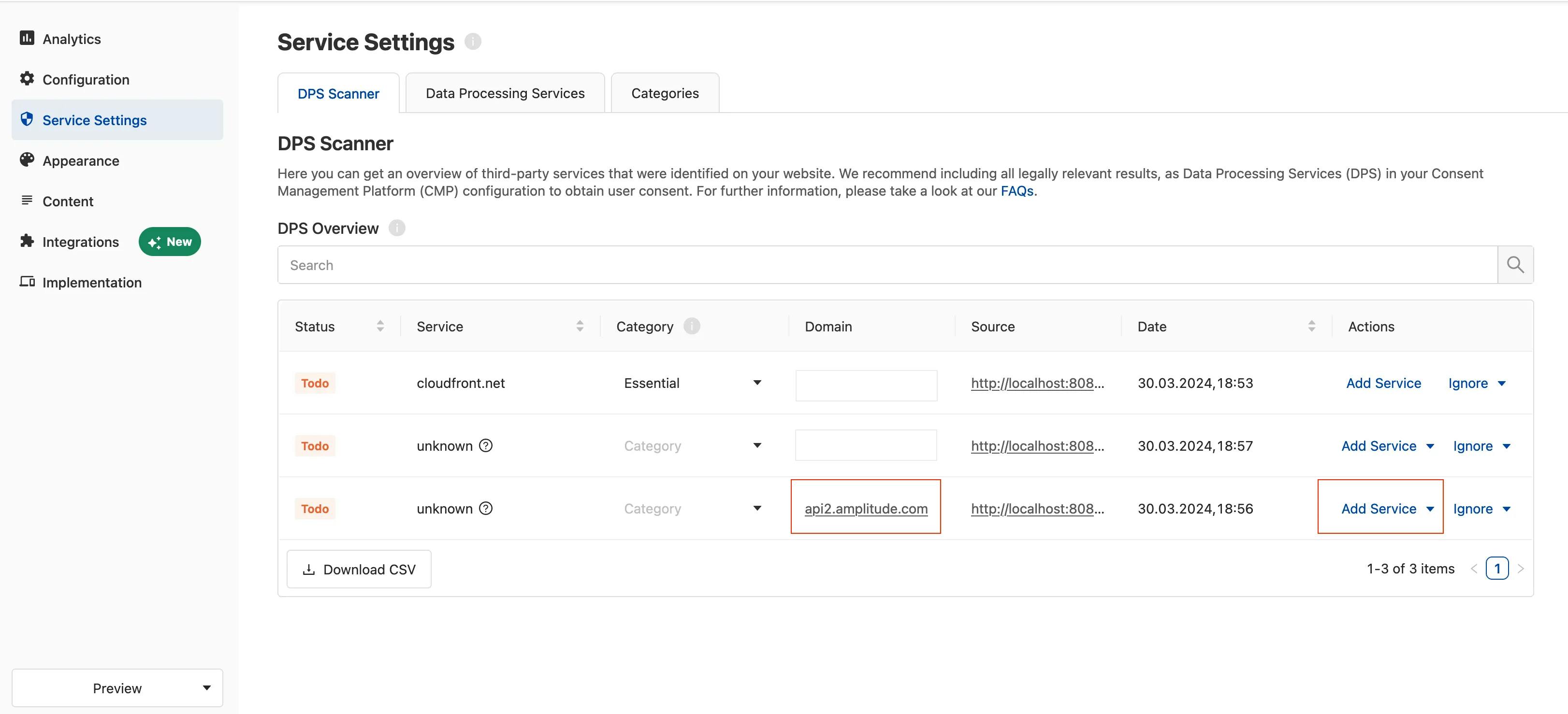
Task: Sort table by Service column
Action: tap(580, 327)
